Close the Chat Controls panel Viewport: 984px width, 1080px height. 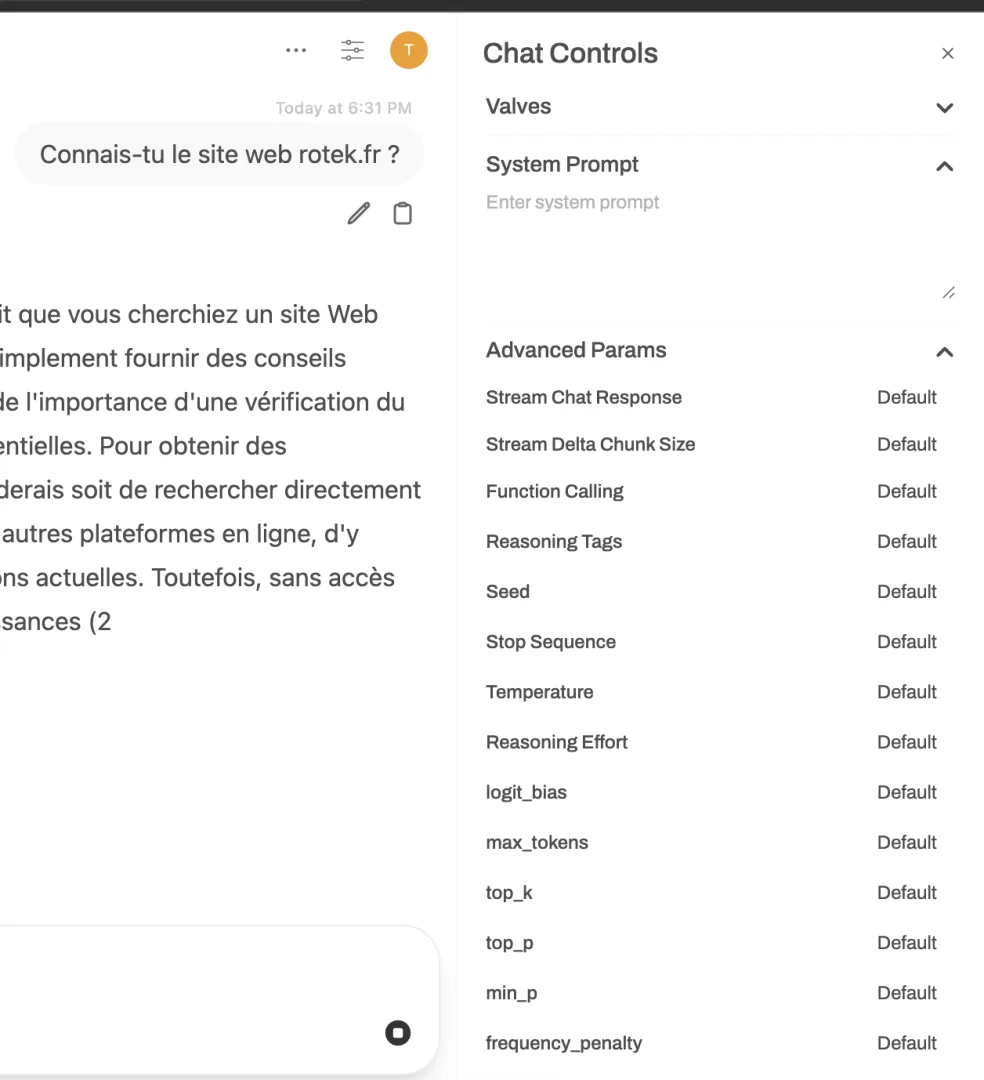coord(948,54)
